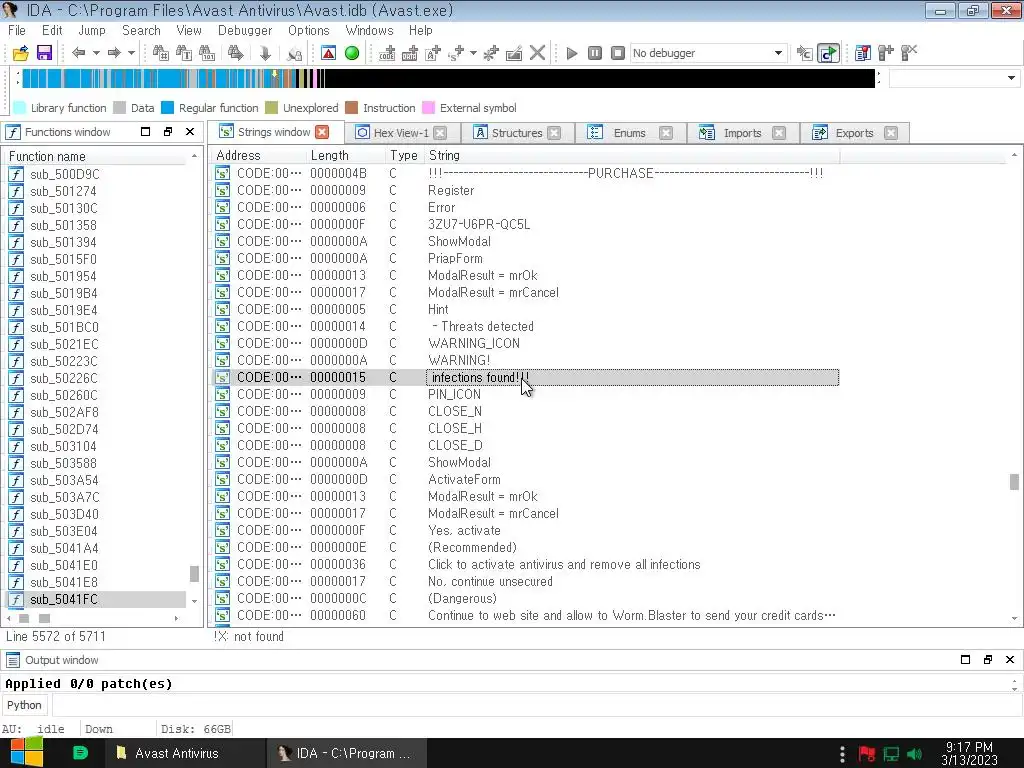Screen dimensions: 1024x768
Task: Close the Enums tab
Action: tap(665, 133)
